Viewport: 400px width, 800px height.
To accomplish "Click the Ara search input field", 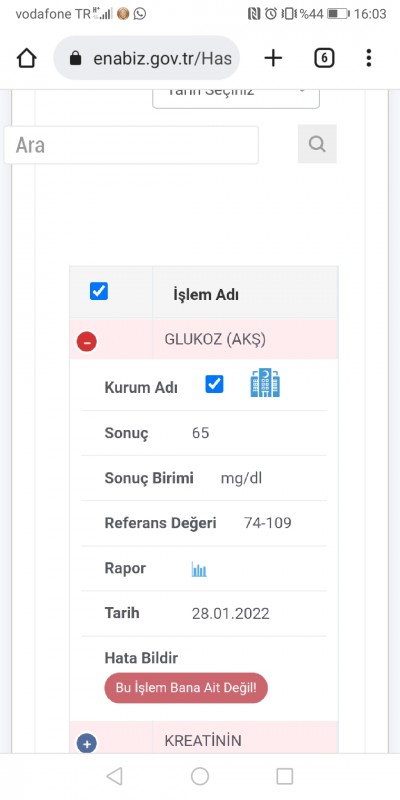I will [131, 145].
